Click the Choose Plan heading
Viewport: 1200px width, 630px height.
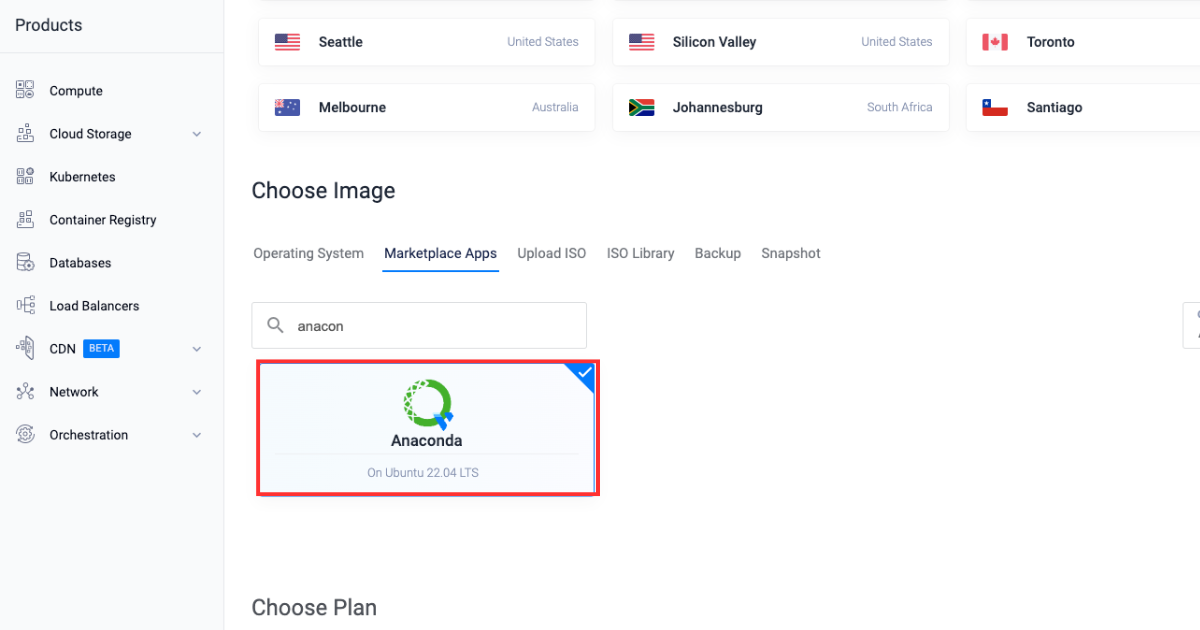tap(314, 607)
